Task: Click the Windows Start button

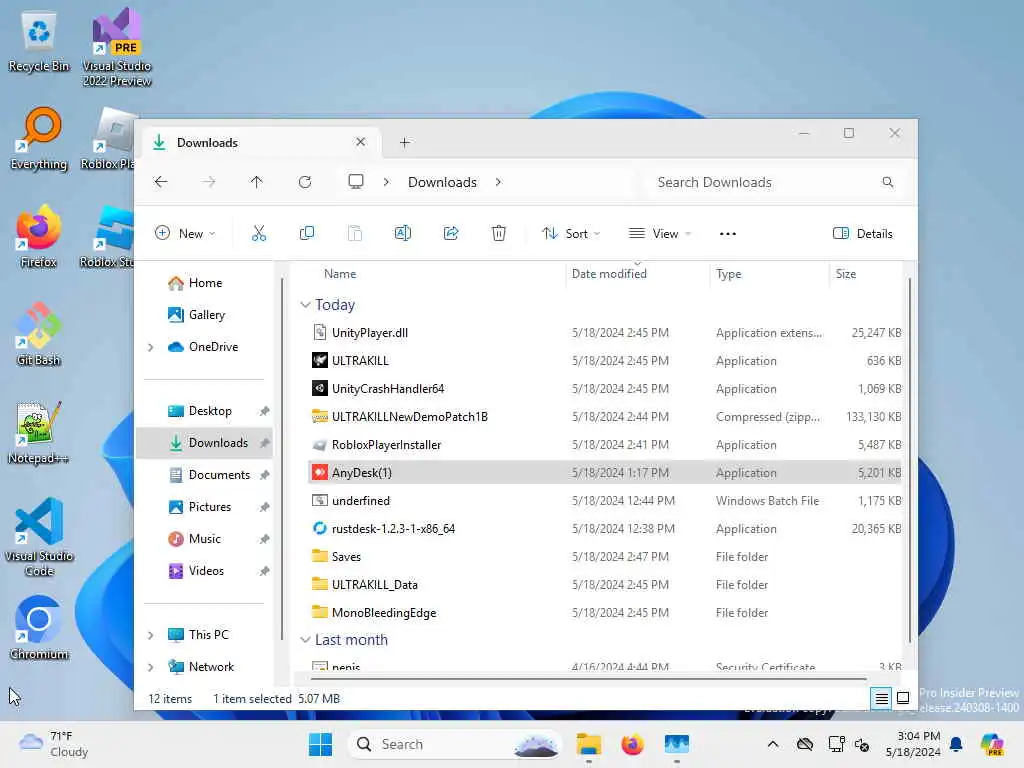Action: point(320,744)
